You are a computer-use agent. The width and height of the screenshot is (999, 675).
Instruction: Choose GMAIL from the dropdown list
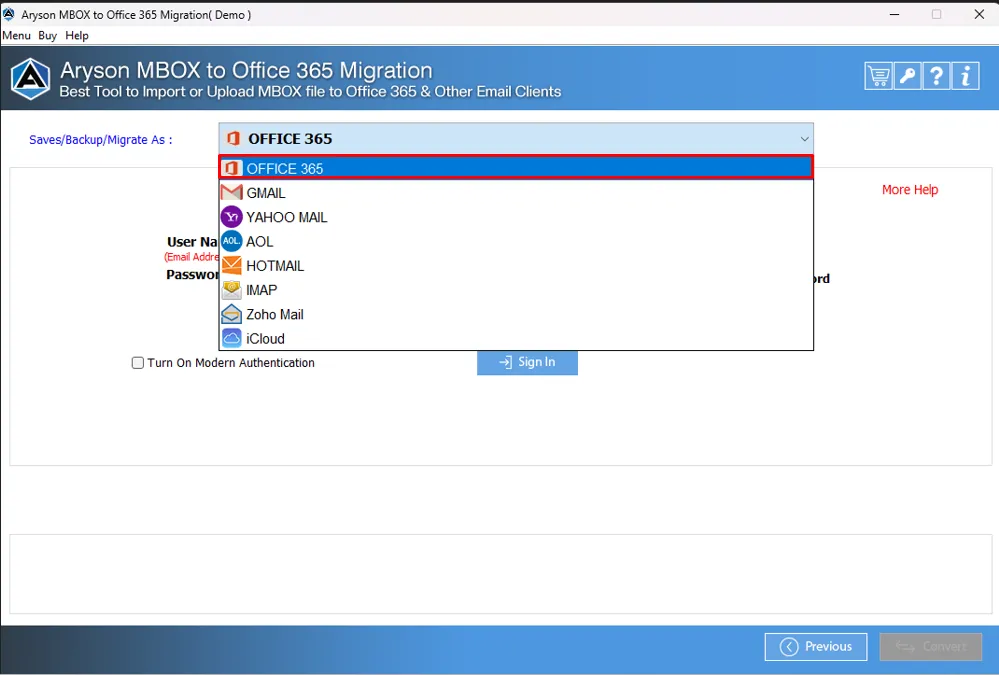click(516, 192)
